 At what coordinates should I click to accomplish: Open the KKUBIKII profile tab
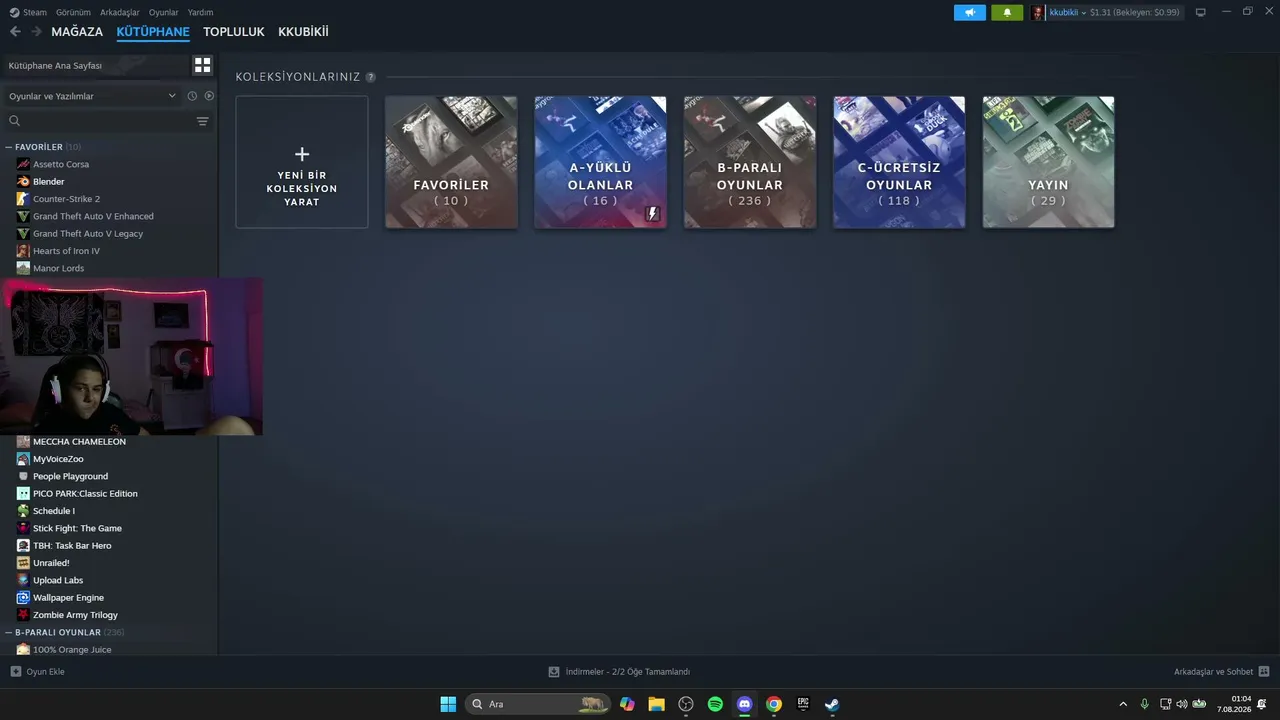click(x=303, y=32)
